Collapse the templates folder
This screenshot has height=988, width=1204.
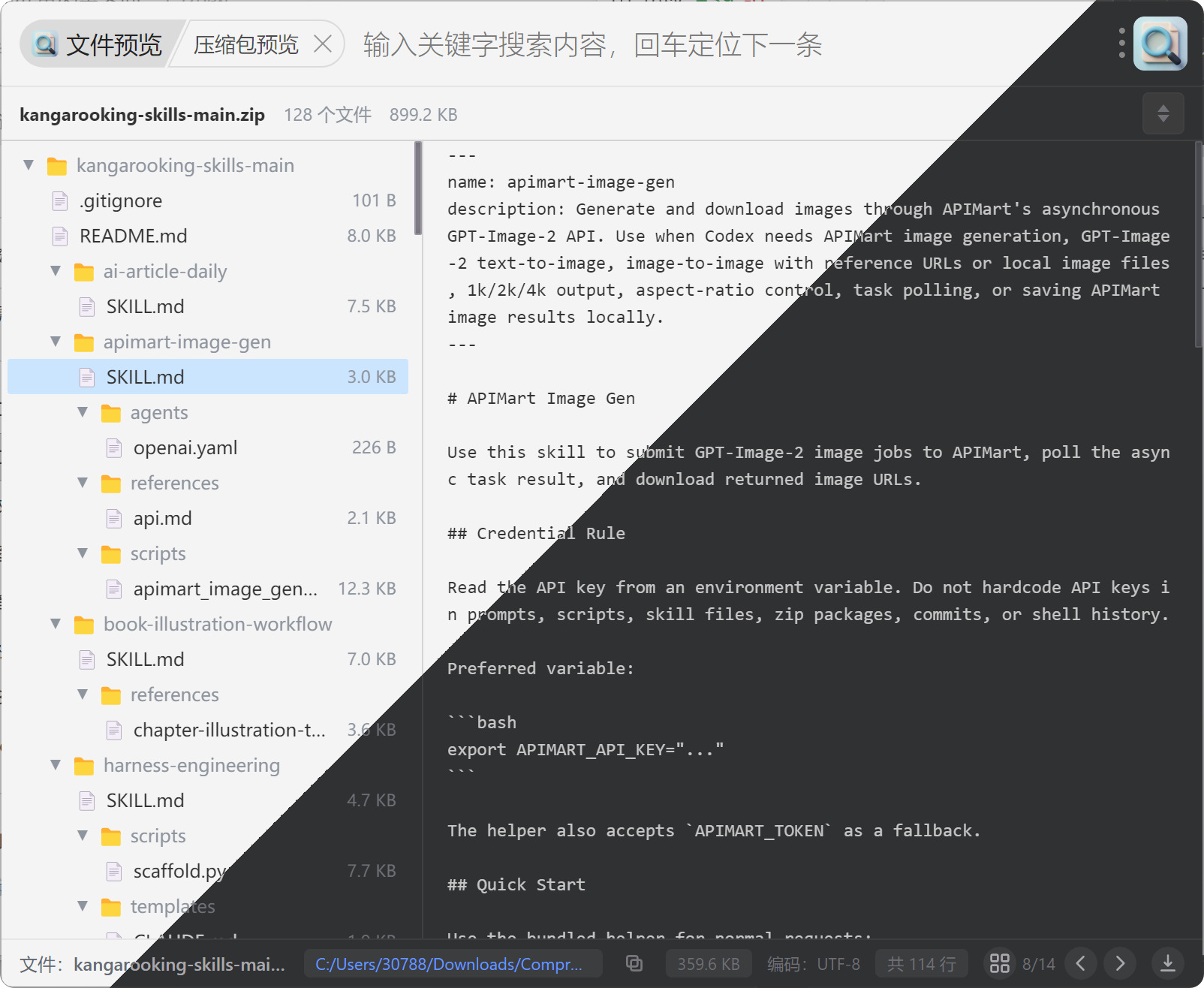coord(83,906)
